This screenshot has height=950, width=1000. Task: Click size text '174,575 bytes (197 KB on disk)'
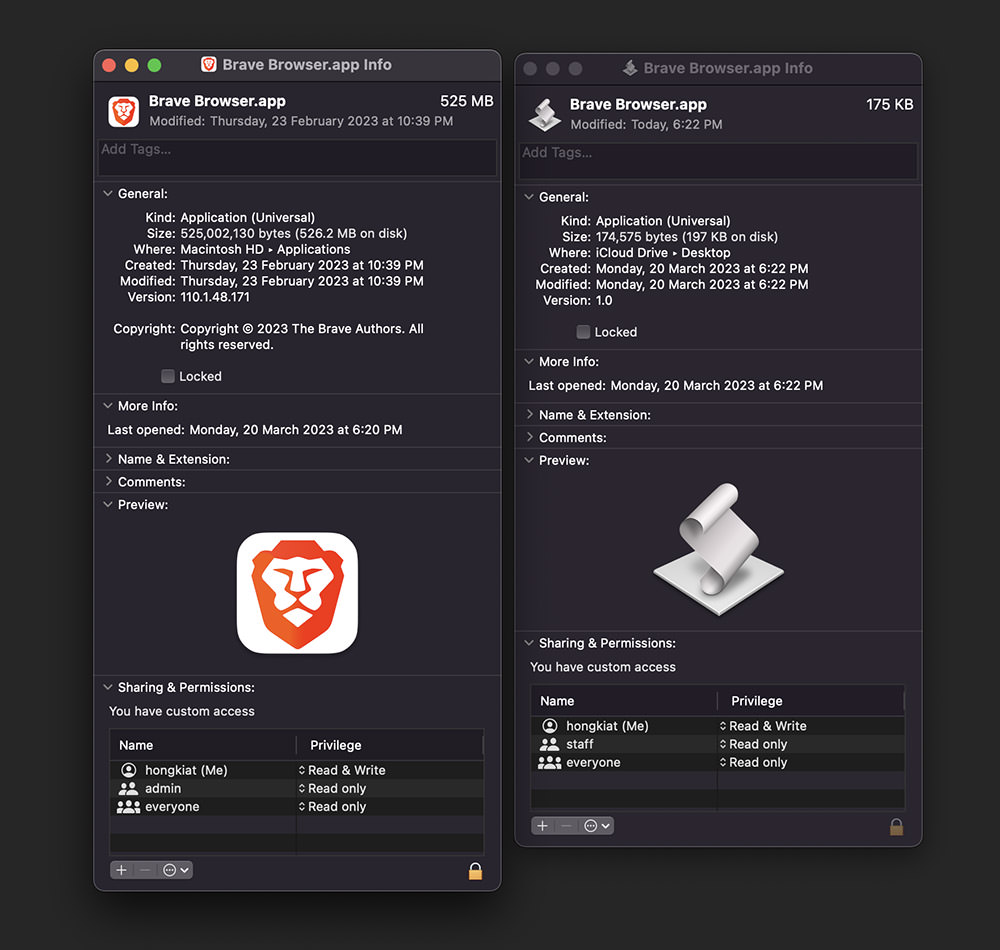click(687, 237)
